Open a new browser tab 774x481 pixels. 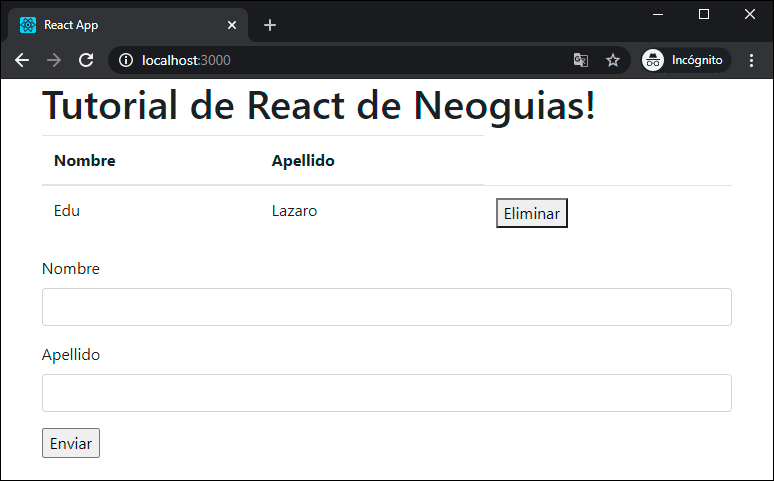point(270,25)
